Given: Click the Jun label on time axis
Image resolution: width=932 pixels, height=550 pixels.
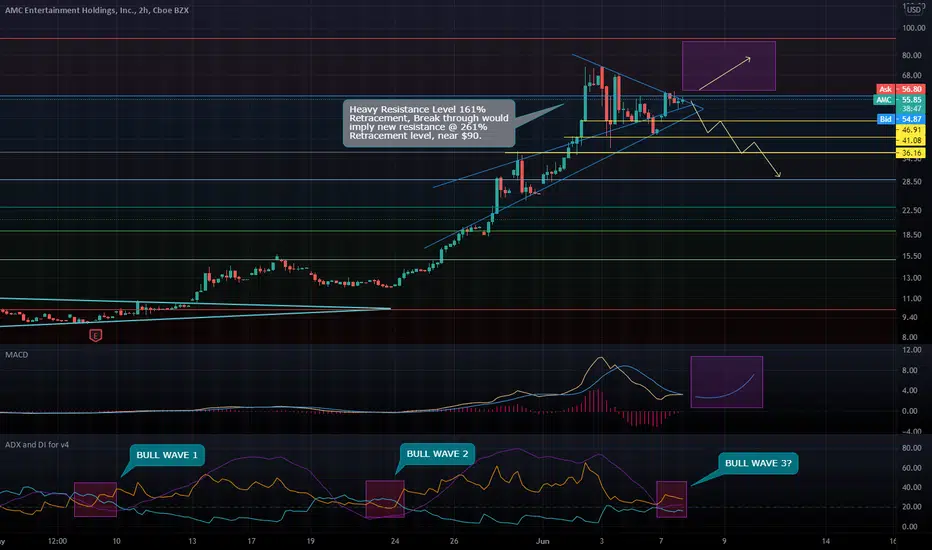Looking at the screenshot, I should tap(543, 542).
